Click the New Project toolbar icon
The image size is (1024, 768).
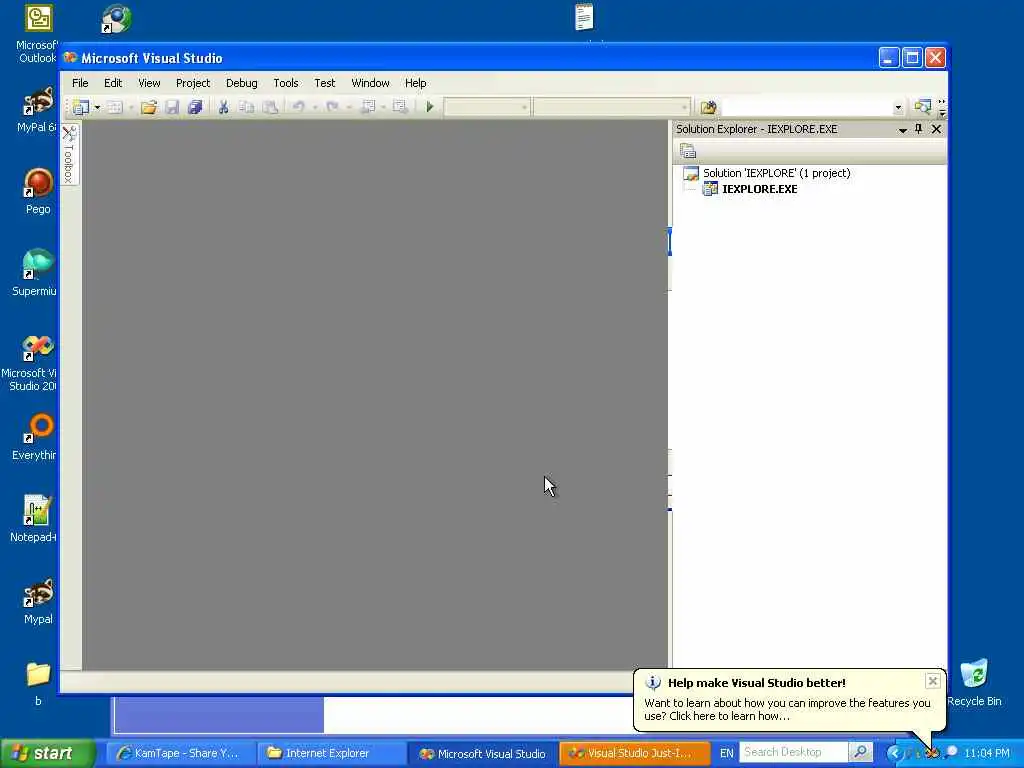[x=81, y=107]
